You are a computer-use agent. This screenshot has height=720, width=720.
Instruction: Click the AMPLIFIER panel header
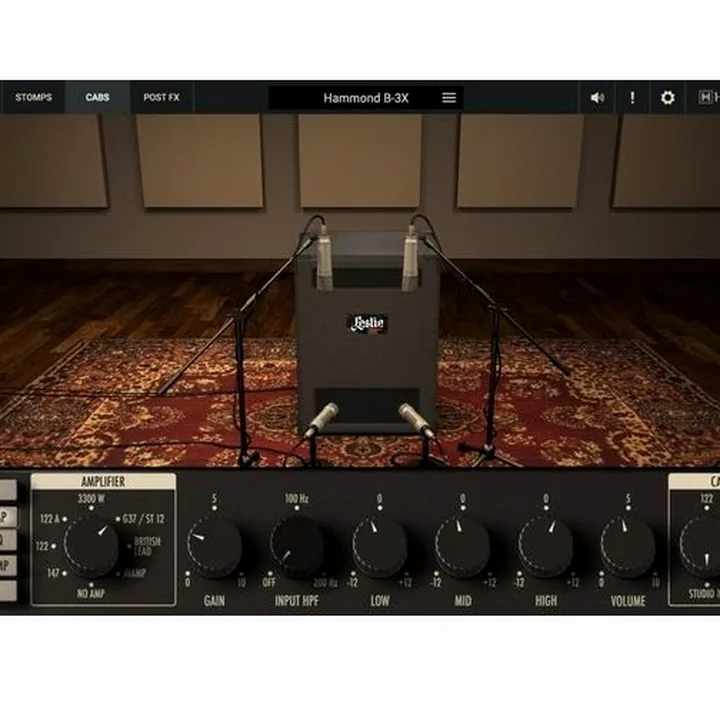click(x=103, y=481)
